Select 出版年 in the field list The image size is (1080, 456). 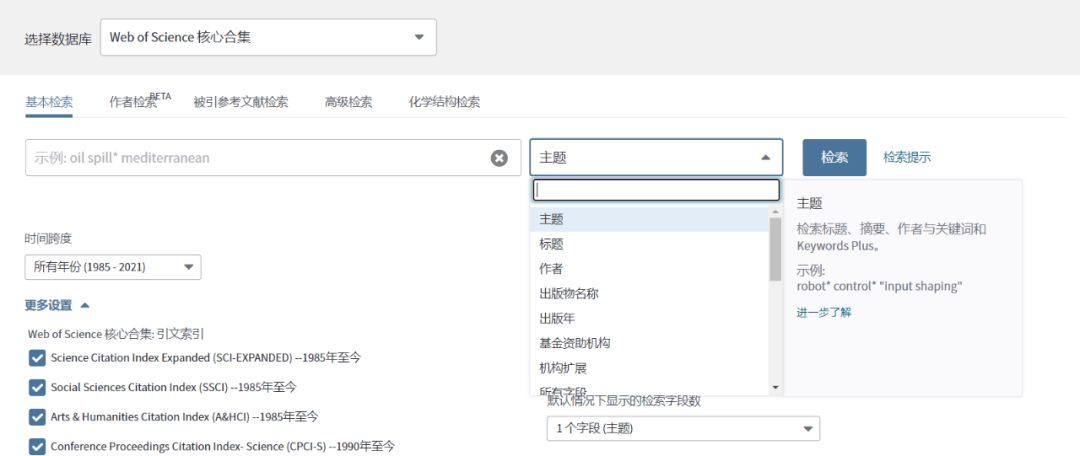click(649, 318)
